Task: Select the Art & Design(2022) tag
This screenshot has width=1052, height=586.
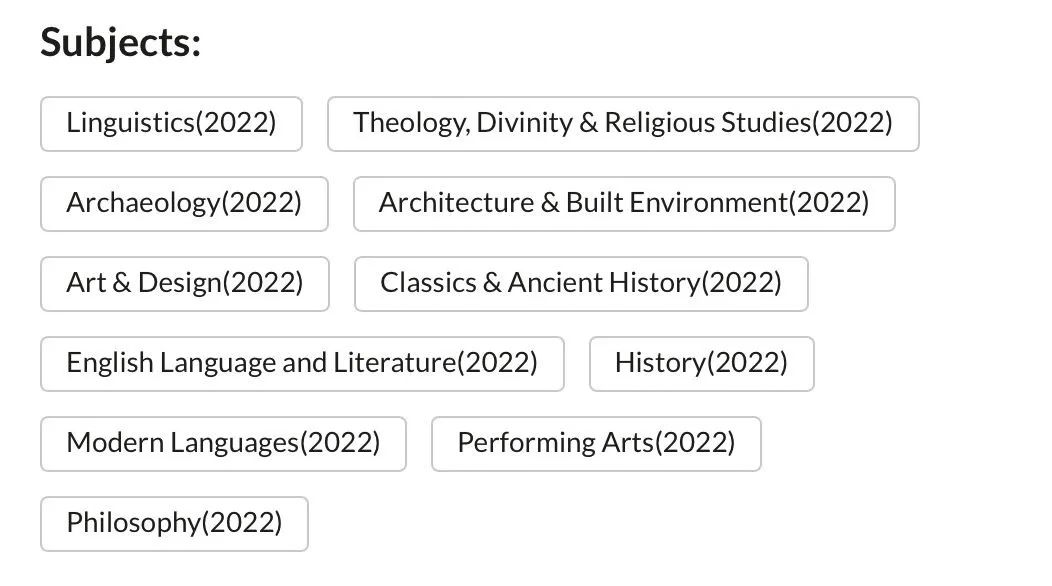Action: 184,284
